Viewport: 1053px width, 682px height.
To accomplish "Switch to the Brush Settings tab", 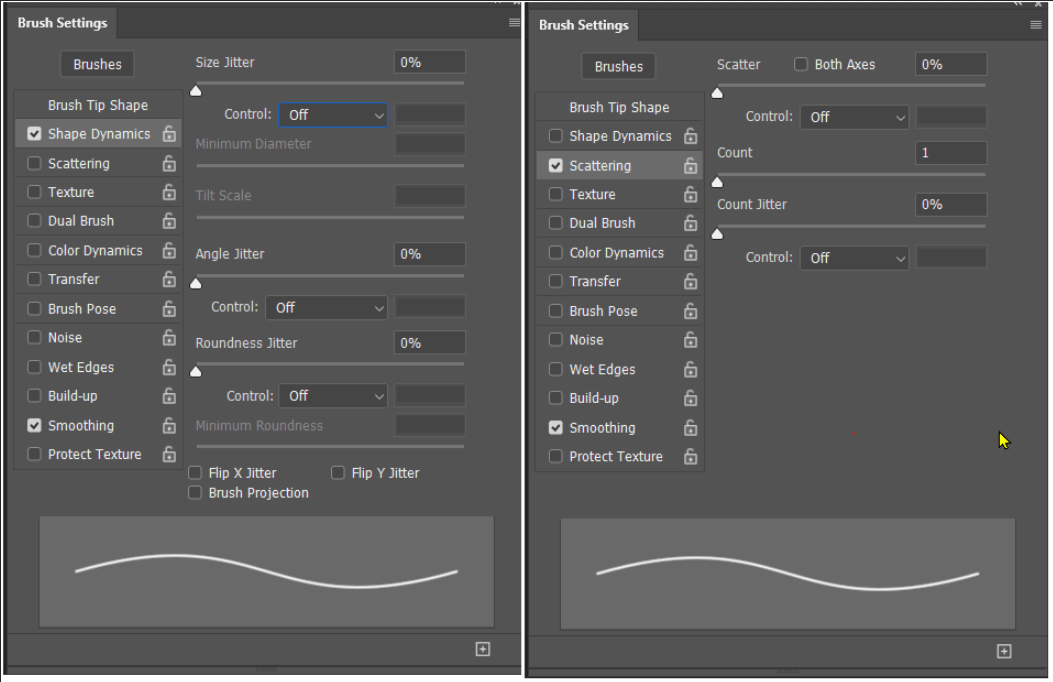I will [62, 22].
